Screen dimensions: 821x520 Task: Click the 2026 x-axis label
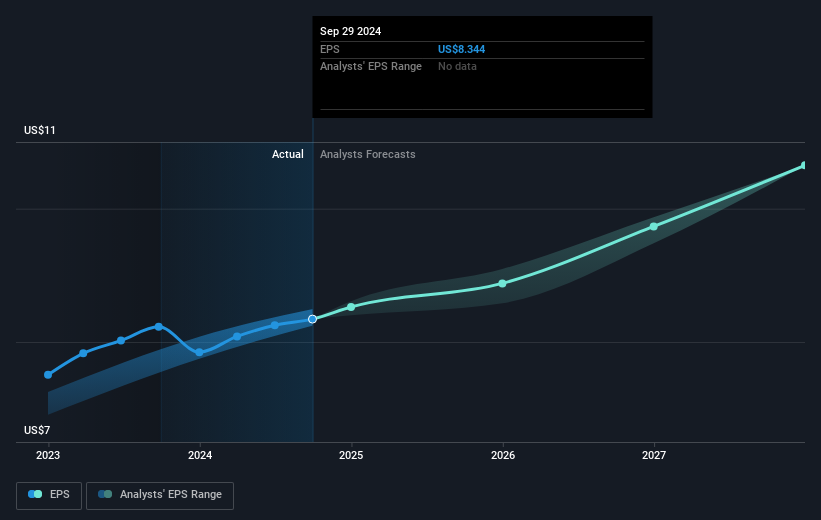point(503,456)
